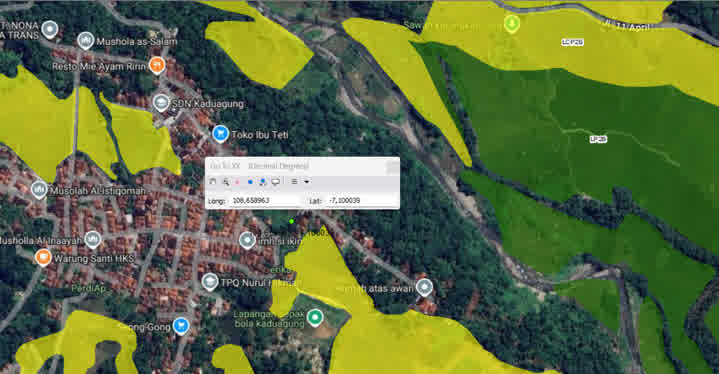
Task: Select the SDN Kaduagung school marker
Action: pos(161,103)
